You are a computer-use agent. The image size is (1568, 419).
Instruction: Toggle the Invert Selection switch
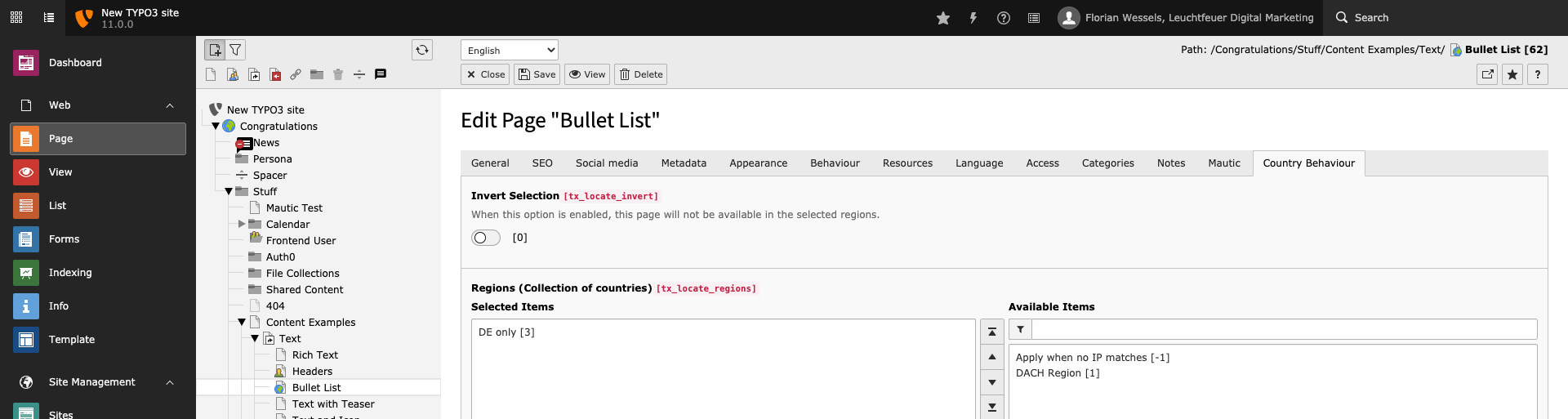point(486,238)
